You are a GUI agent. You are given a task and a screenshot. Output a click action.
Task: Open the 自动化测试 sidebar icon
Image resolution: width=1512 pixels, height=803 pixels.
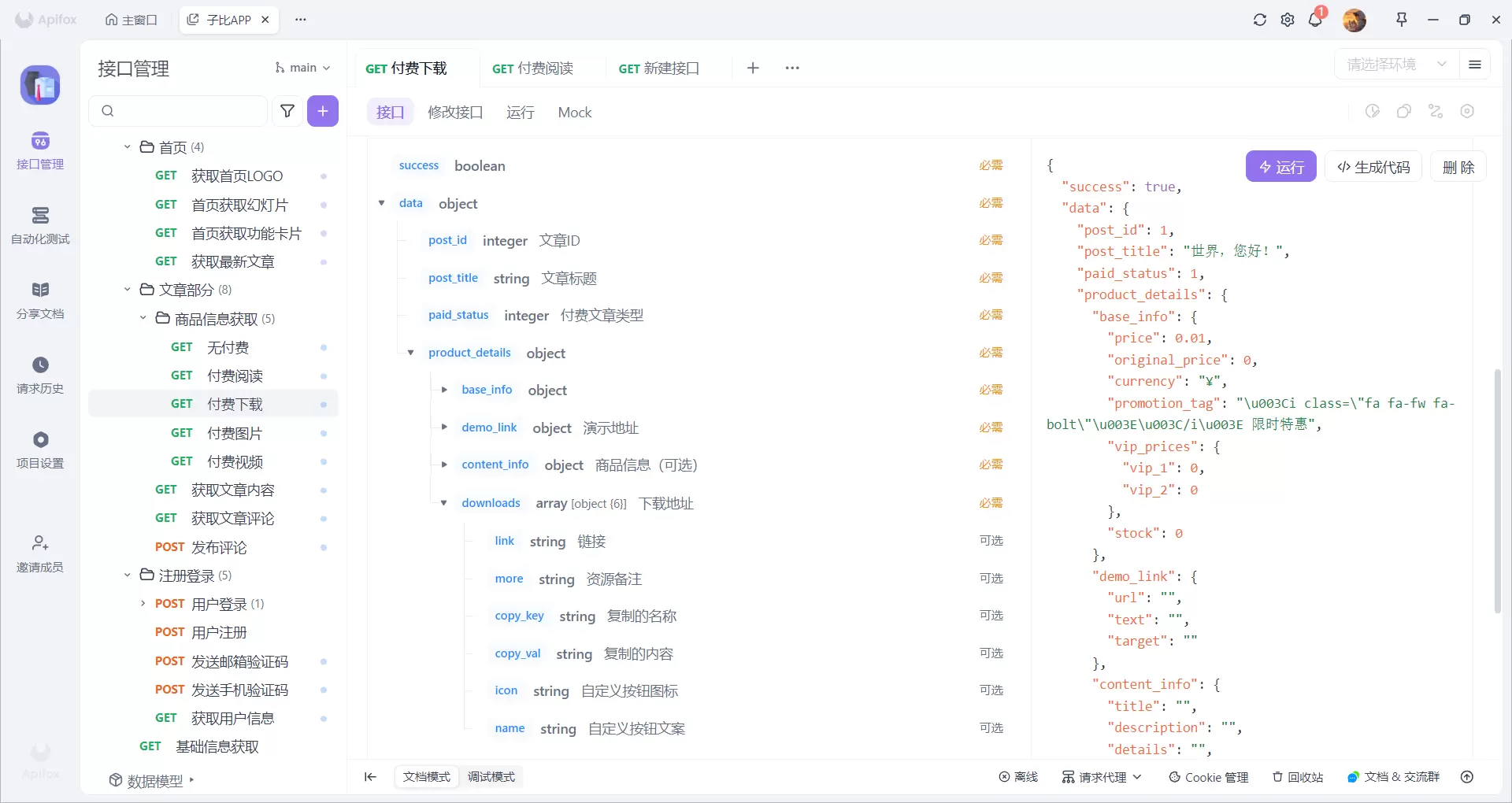coord(40,216)
